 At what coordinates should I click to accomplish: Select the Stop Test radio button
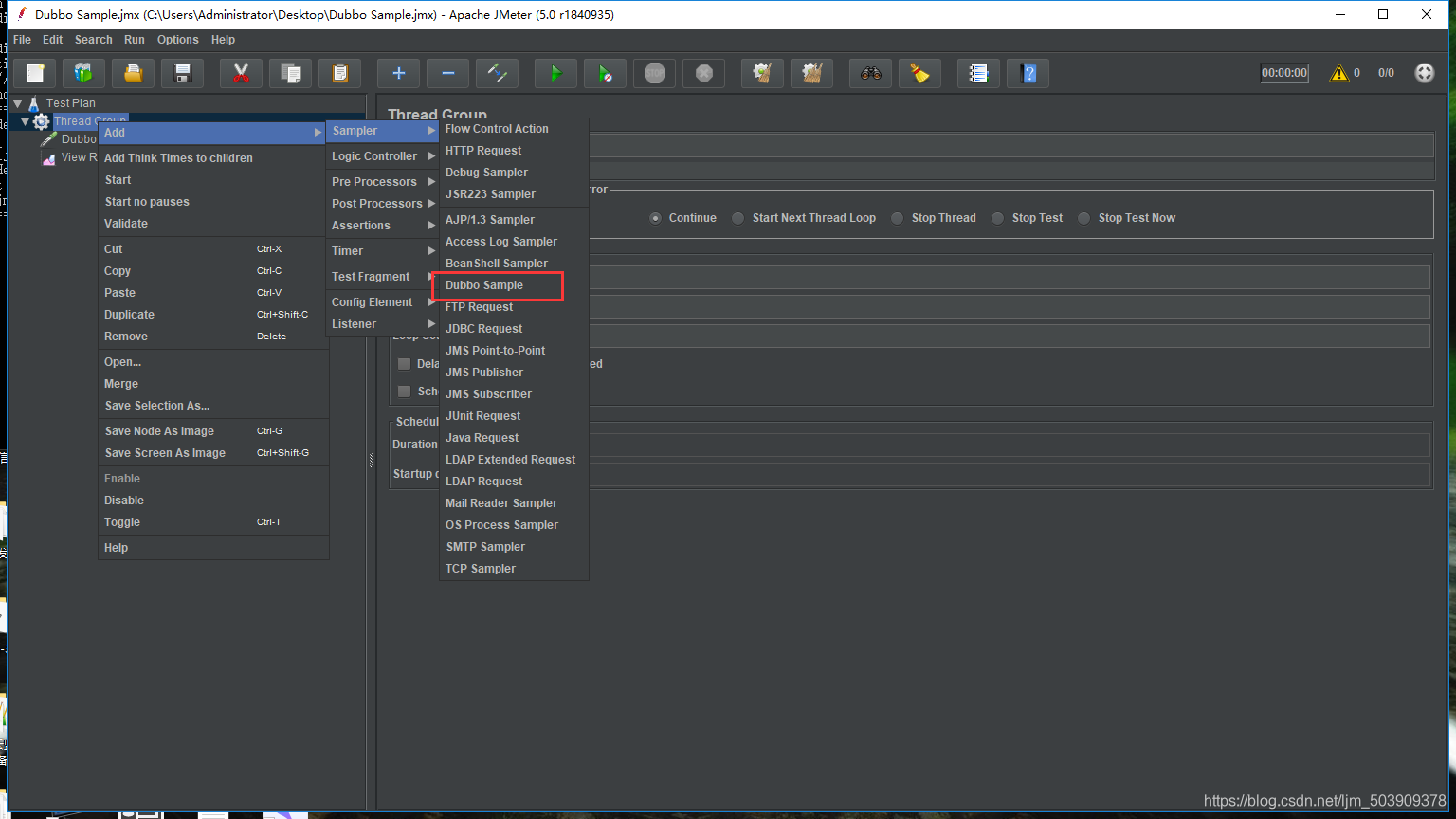[x=998, y=218]
